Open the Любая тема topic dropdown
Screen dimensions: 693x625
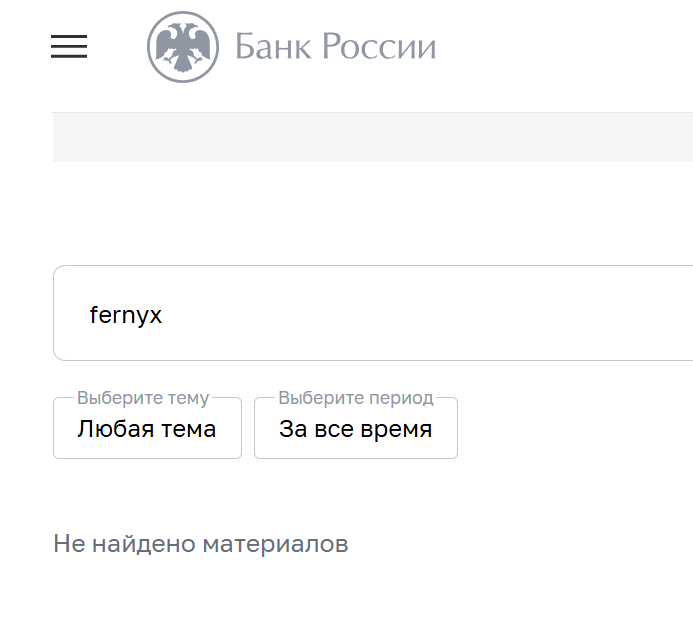147,429
